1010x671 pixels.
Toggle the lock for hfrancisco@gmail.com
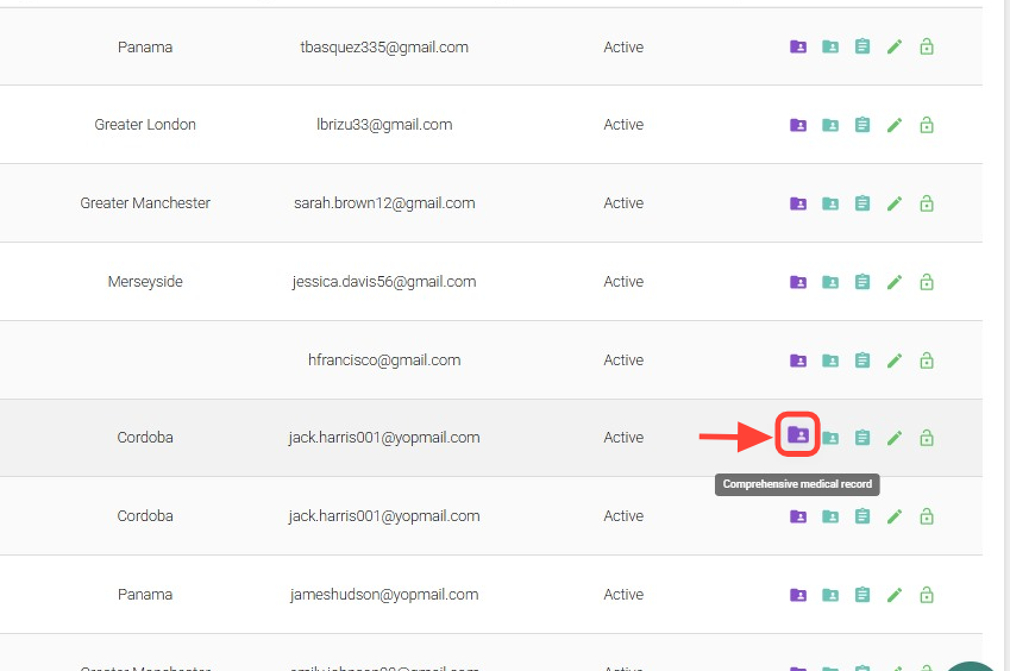pos(927,360)
